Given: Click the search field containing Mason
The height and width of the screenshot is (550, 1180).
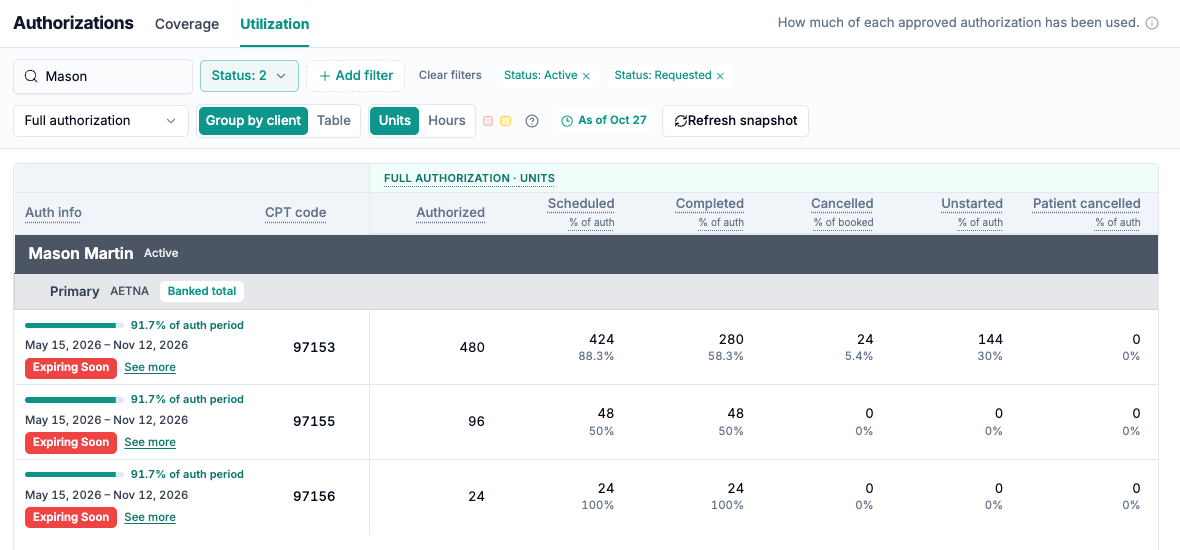Looking at the screenshot, I should click(x=103, y=76).
